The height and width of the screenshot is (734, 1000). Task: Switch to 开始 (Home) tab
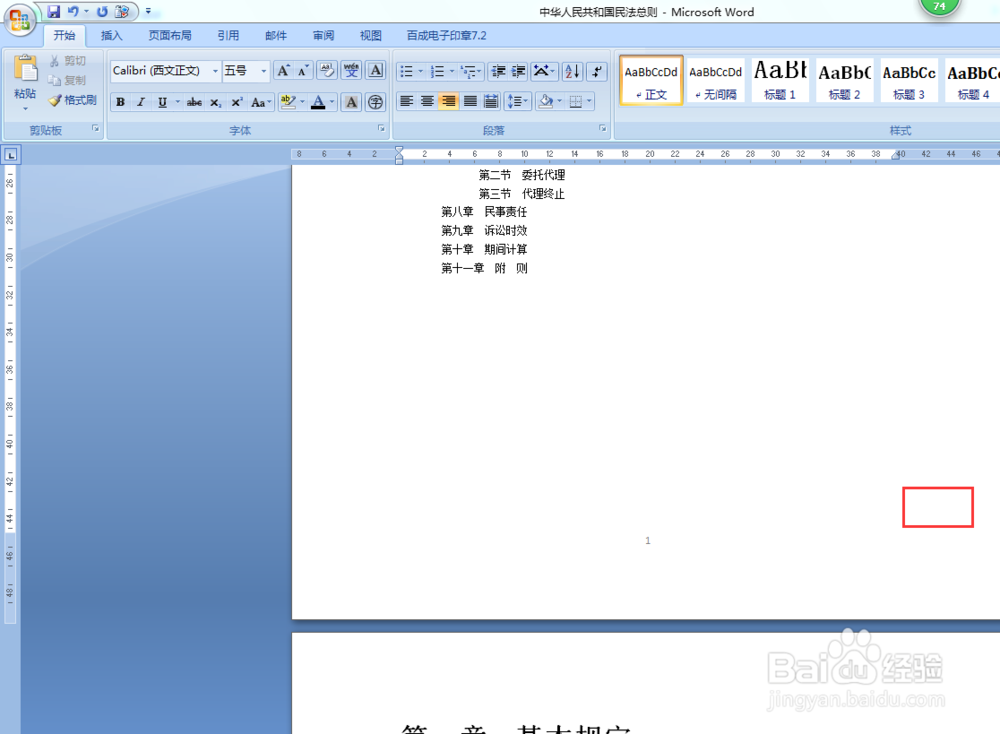click(x=64, y=36)
